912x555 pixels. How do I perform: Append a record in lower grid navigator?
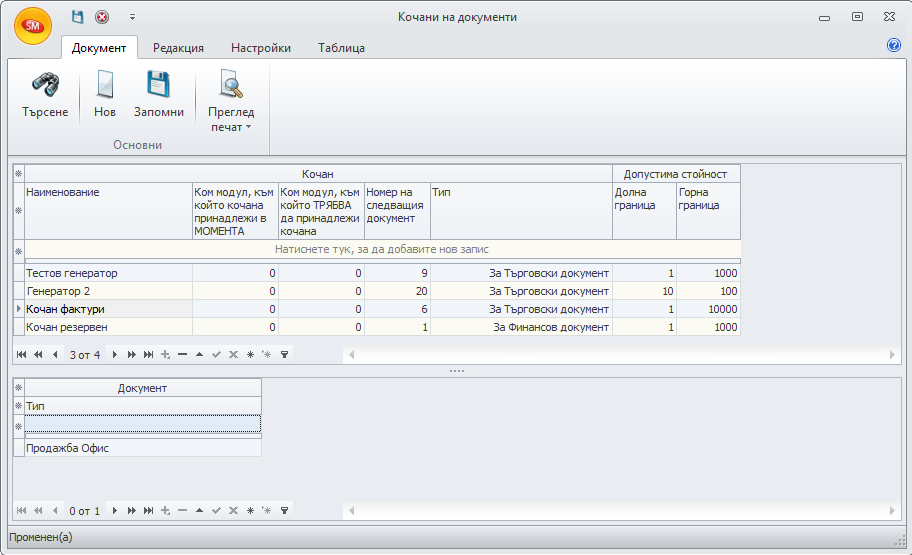165,510
